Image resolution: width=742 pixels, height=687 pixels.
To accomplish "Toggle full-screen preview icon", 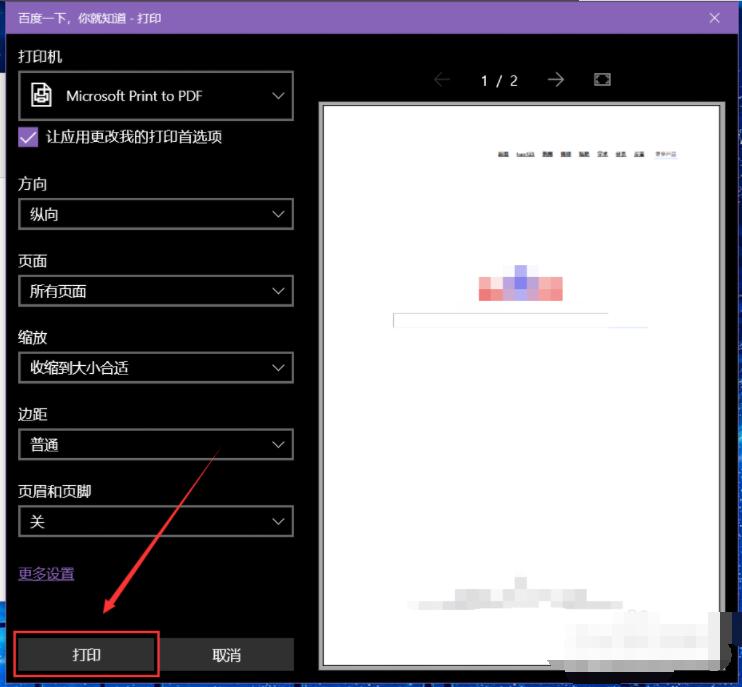I will pyautogui.click(x=602, y=79).
